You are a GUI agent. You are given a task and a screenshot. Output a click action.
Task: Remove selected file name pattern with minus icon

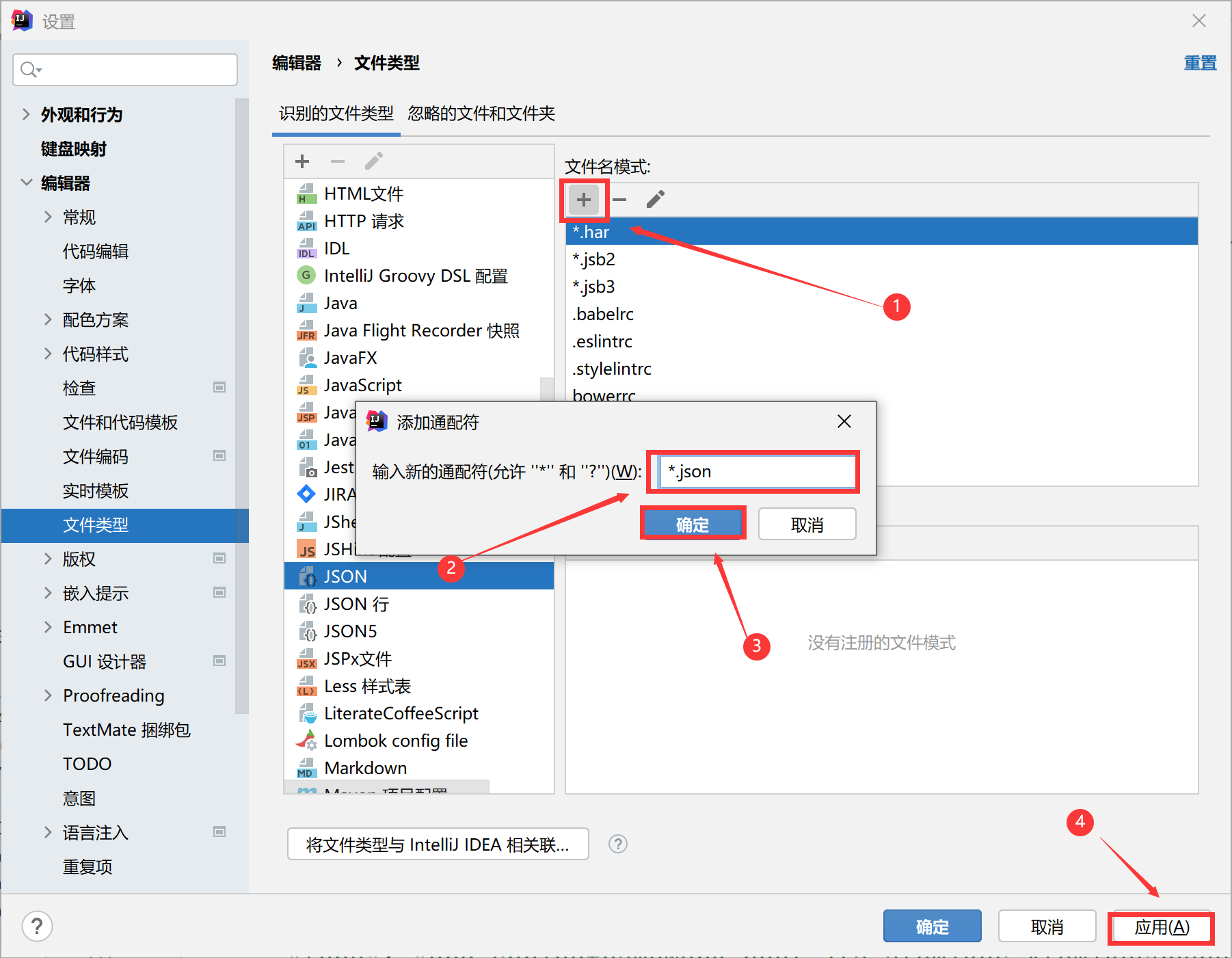tap(619, 200)
